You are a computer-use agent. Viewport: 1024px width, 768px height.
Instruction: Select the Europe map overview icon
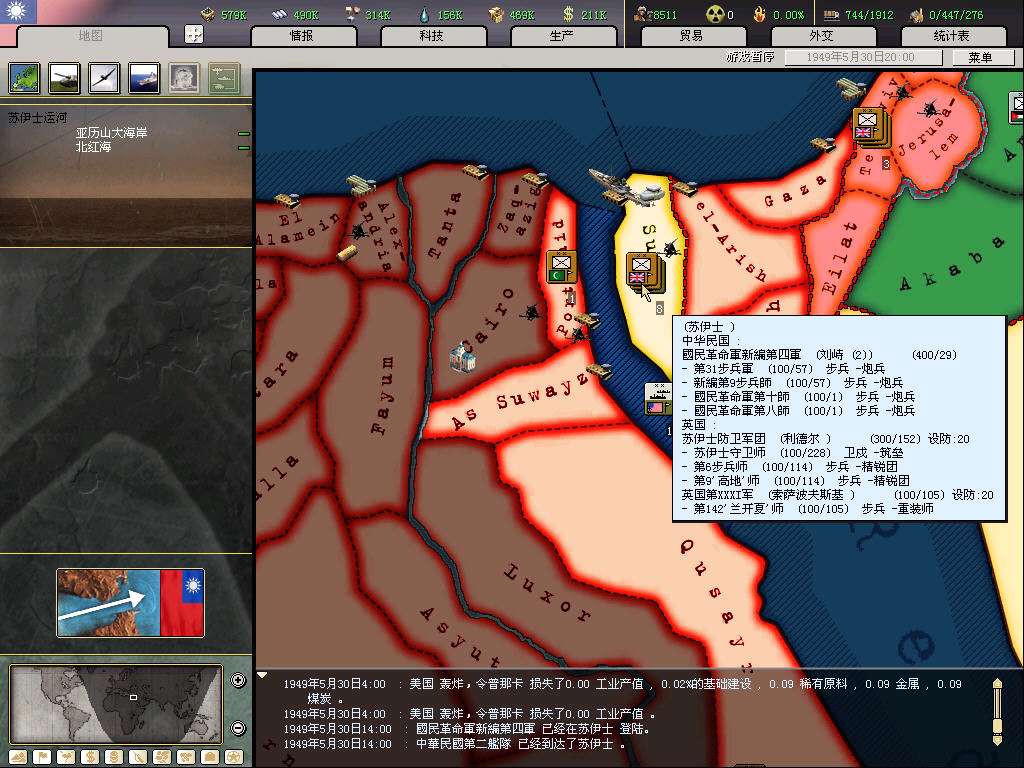click(x=25, y=78)
